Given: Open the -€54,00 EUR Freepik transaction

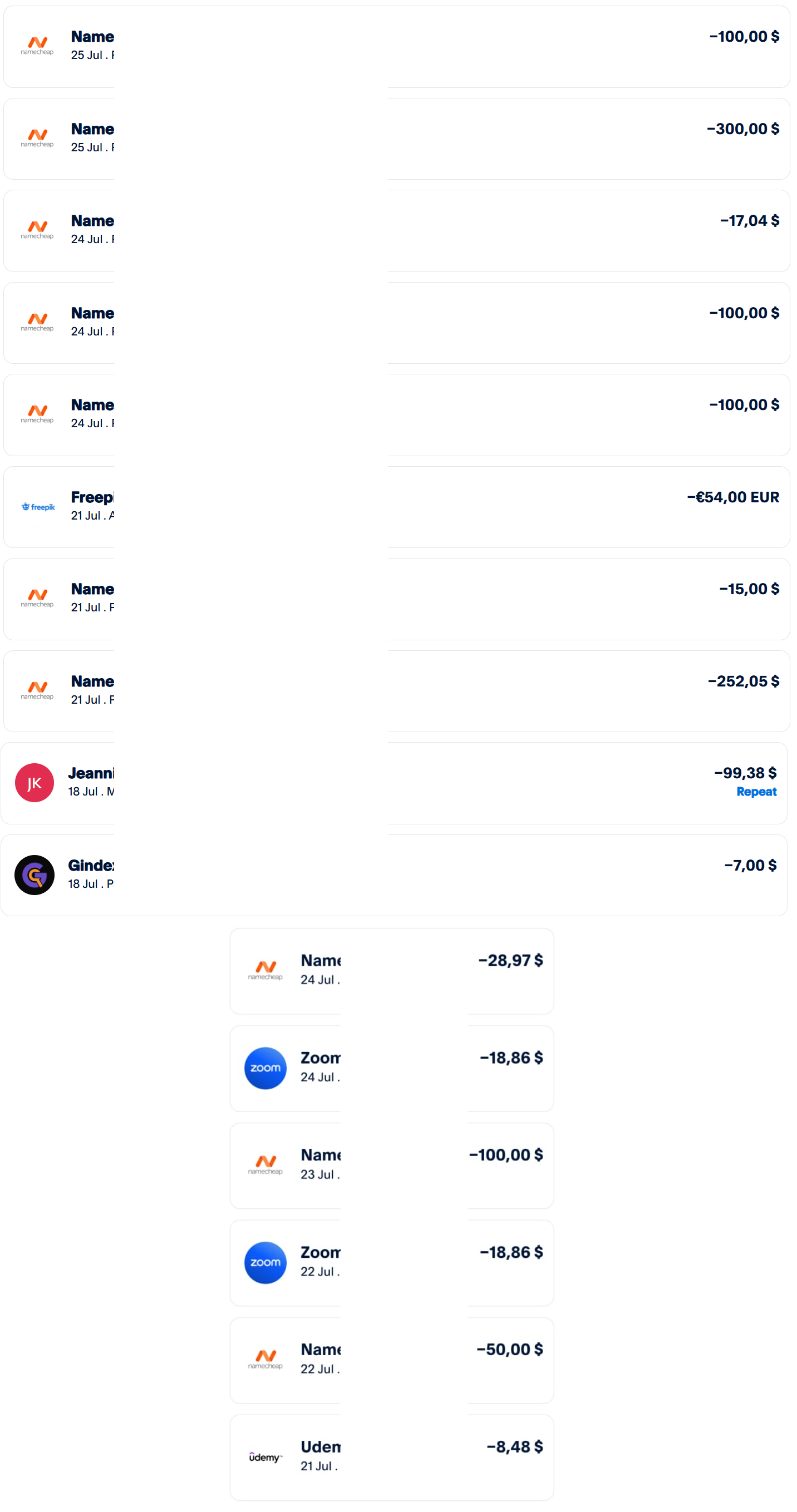Looking at the screenshot, I should point(396,507).
